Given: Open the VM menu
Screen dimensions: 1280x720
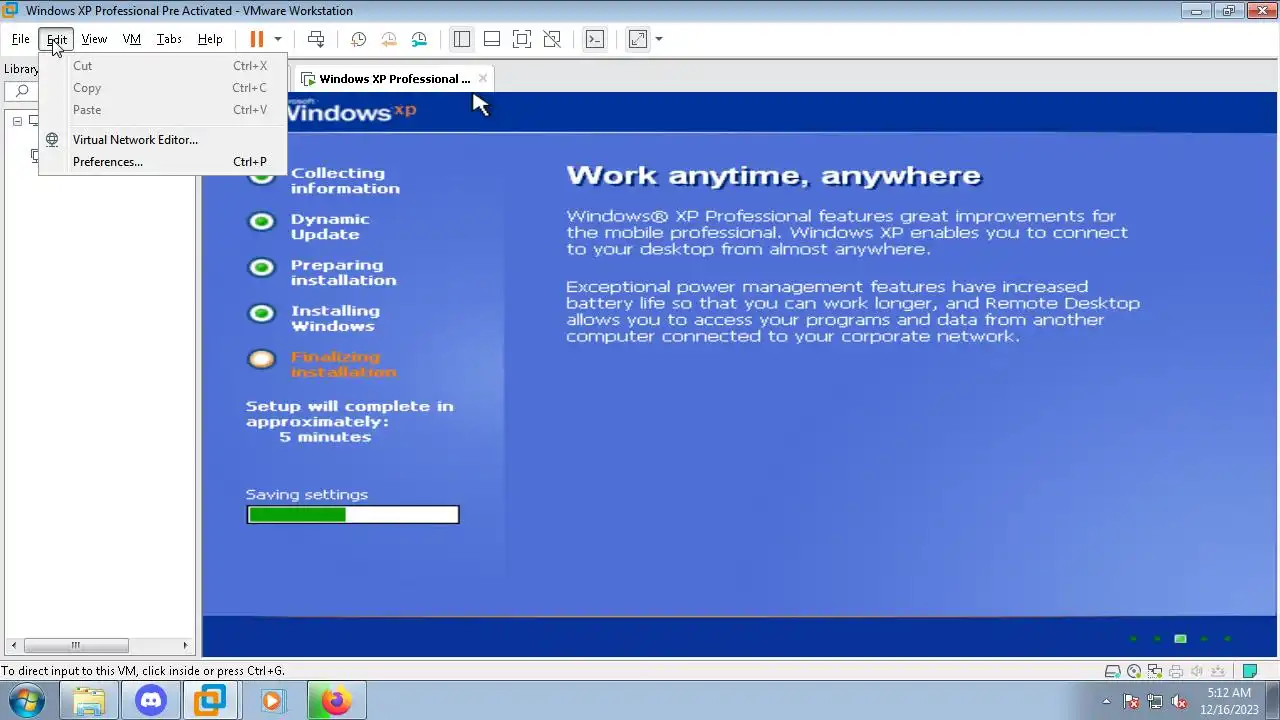Looking at the screenshot, I should click(x=131, y=39).
